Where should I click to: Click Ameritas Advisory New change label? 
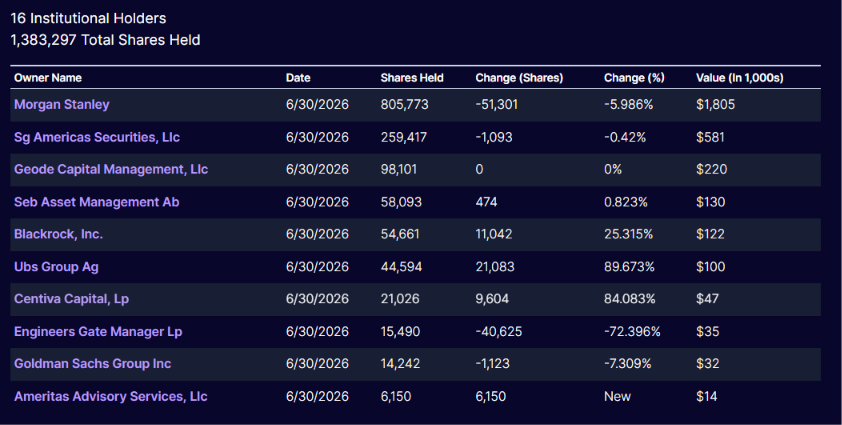[x=618, y=397]
